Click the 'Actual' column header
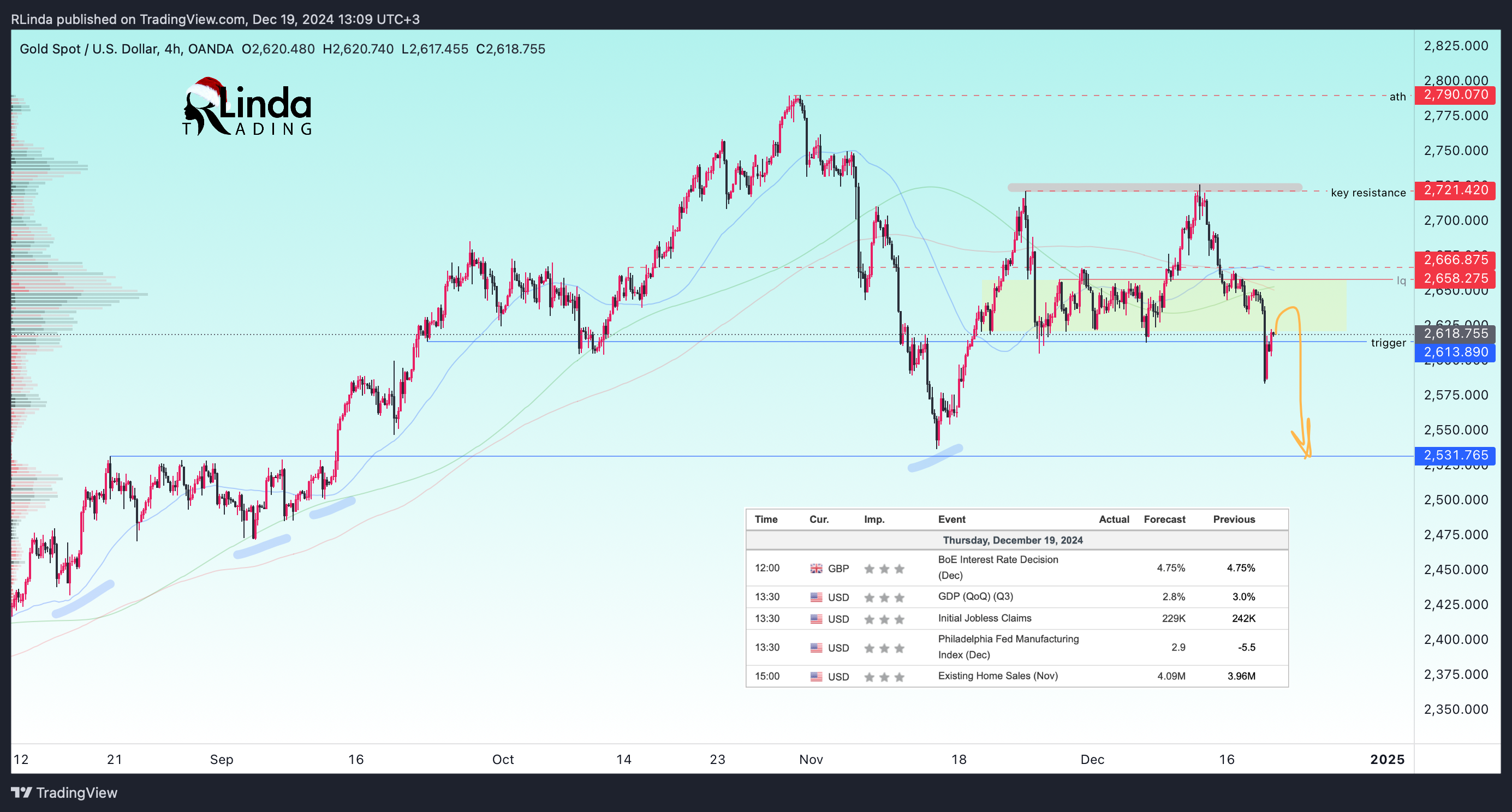This screenshot has height=812, width=1512. click(1114, 520)
